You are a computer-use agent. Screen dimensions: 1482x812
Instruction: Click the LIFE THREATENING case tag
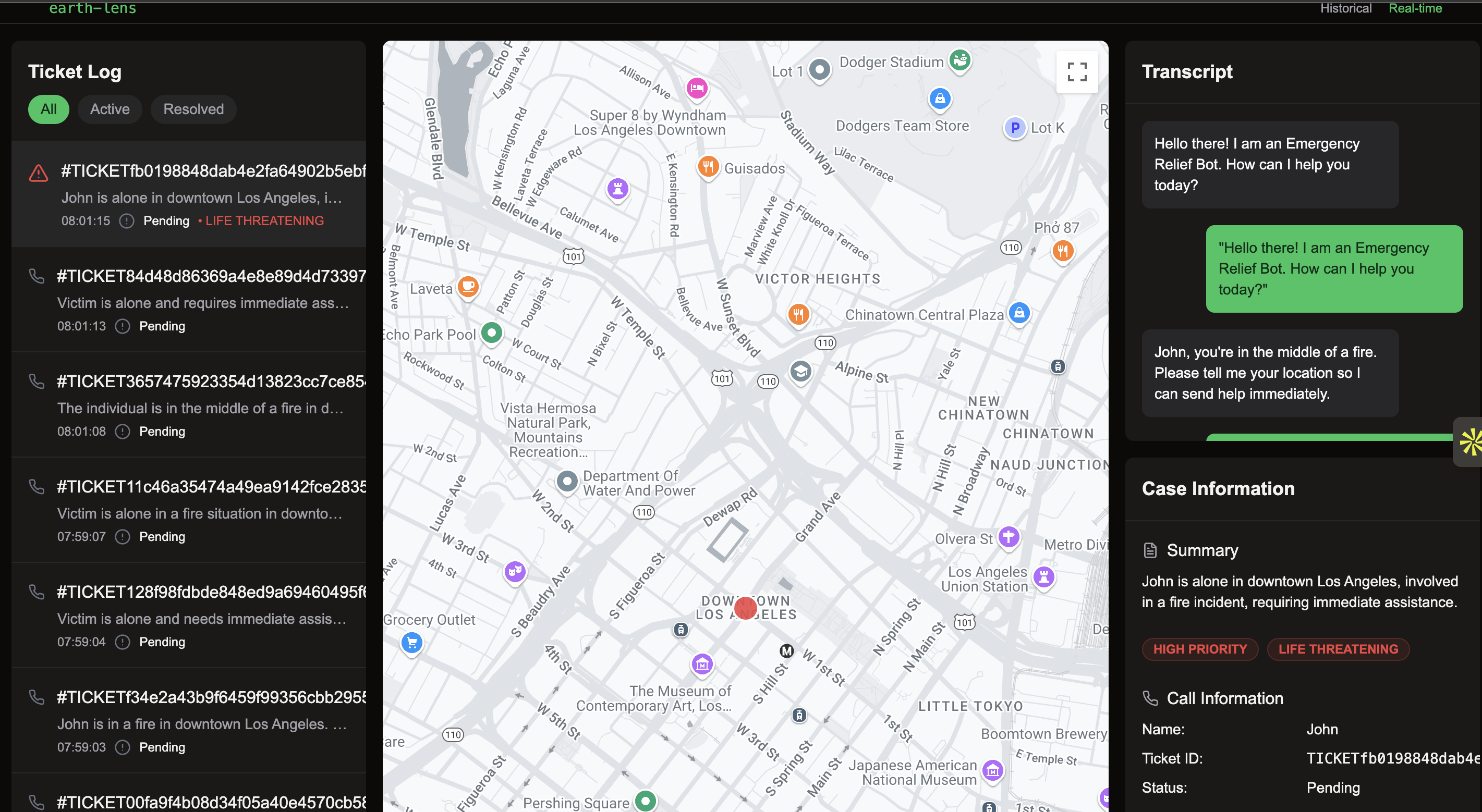coord(1338,649)
